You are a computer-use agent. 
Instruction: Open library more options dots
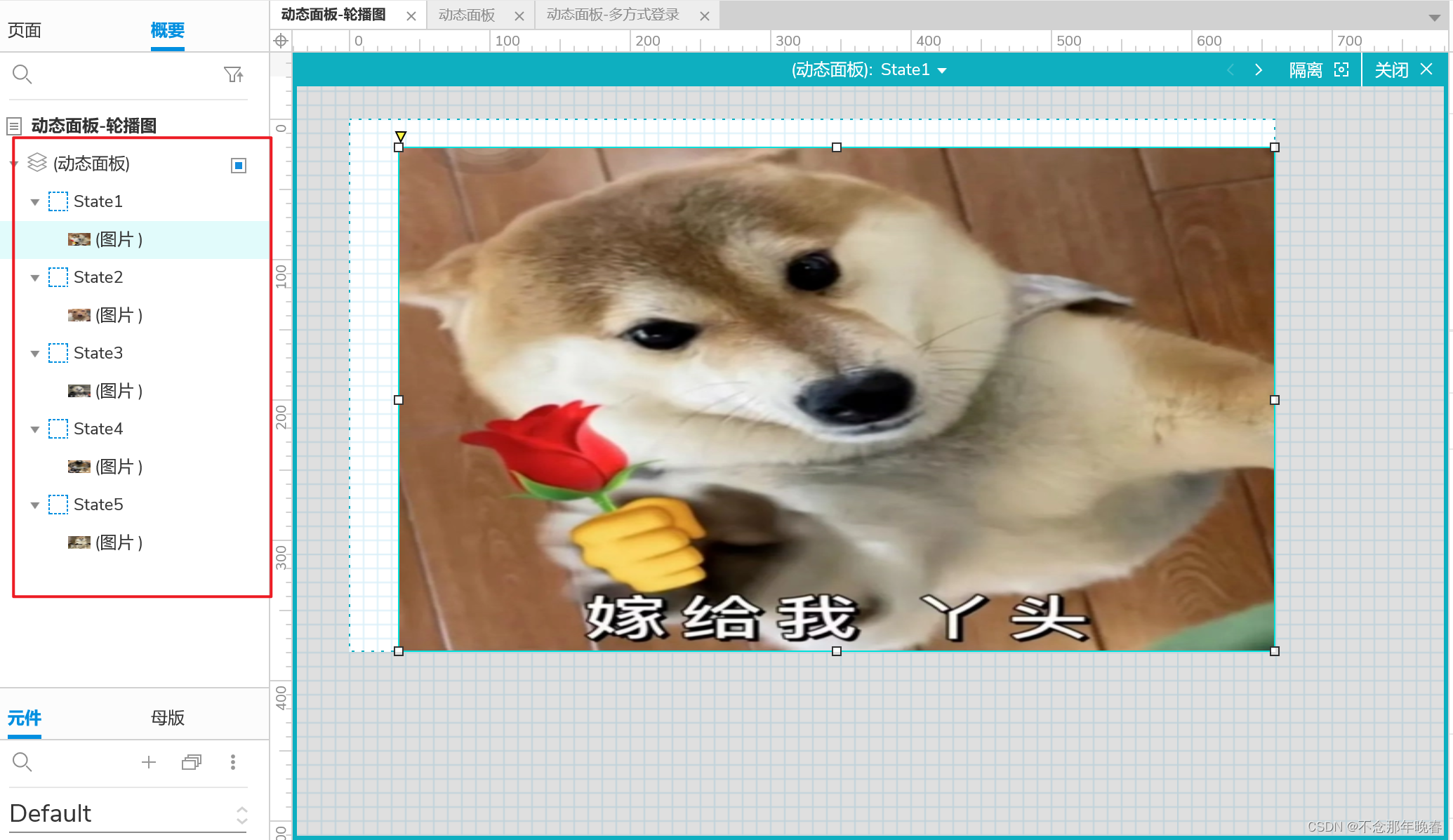233,762
